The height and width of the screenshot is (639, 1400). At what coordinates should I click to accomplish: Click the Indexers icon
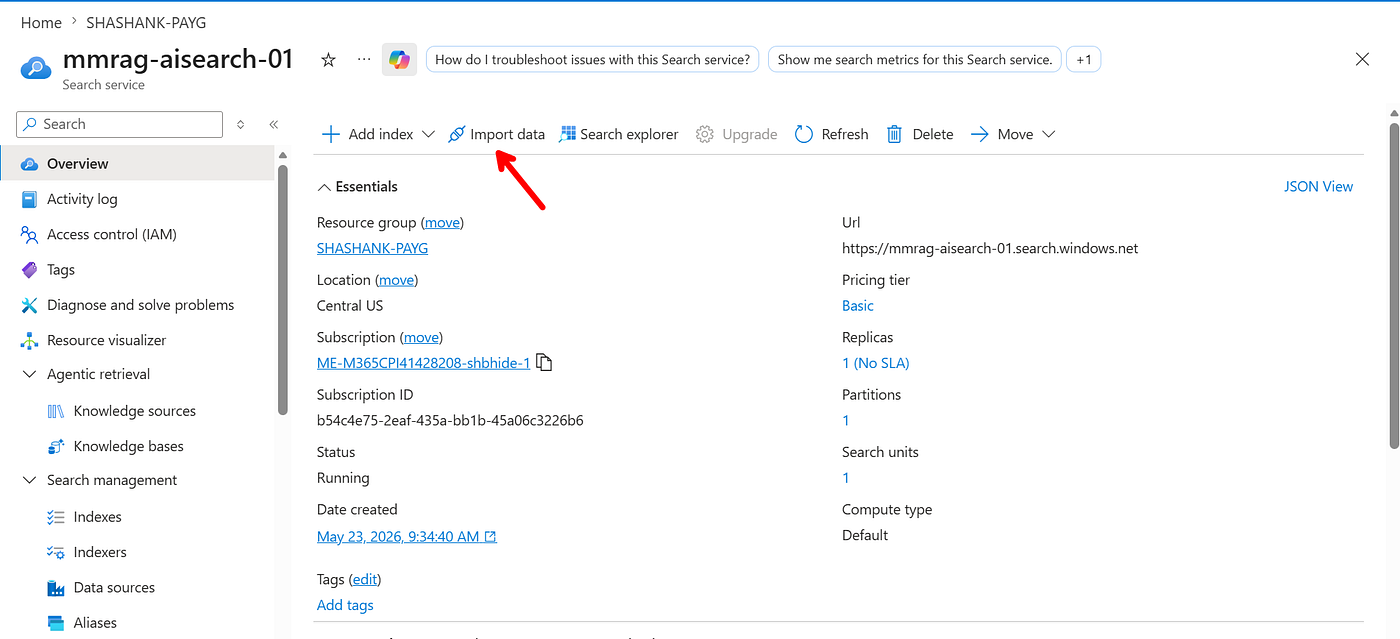56,552
